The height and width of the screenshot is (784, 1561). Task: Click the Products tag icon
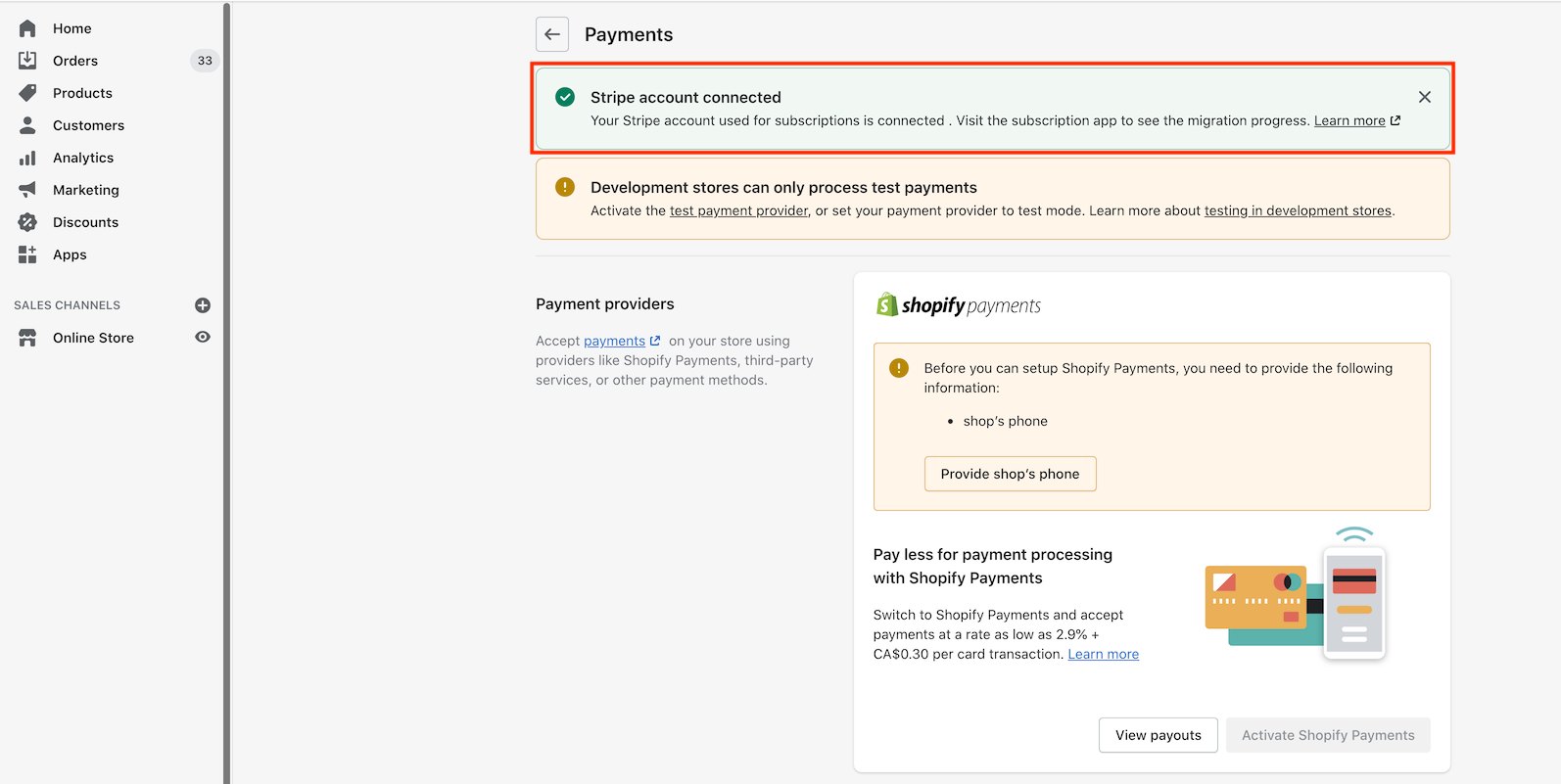[x=27, y=93]
